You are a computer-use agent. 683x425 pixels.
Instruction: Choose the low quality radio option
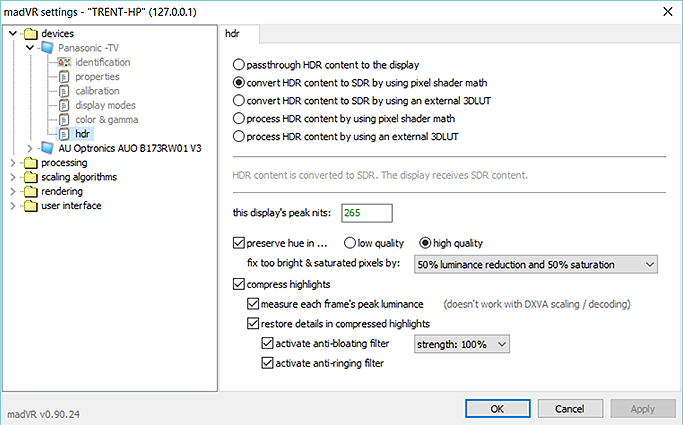[x=350, y=243]
